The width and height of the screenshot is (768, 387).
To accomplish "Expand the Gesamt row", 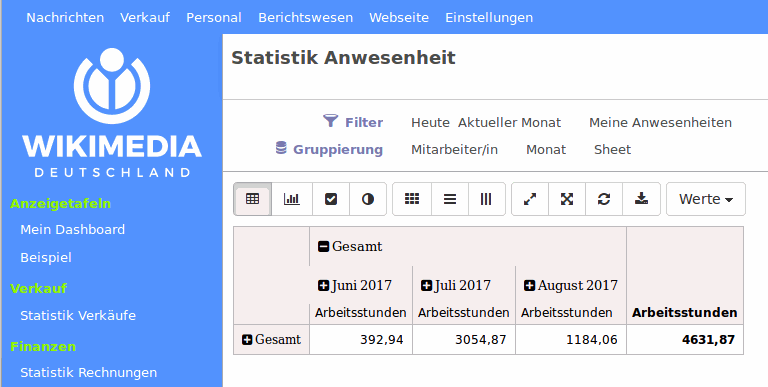I will (x=247, y=339).
